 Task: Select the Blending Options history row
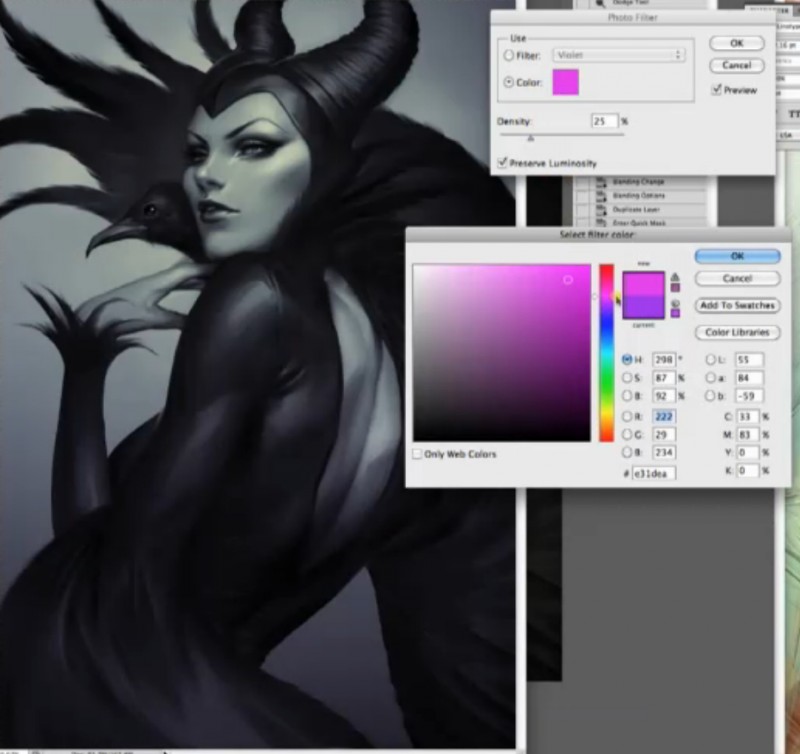tap(641, 195)
